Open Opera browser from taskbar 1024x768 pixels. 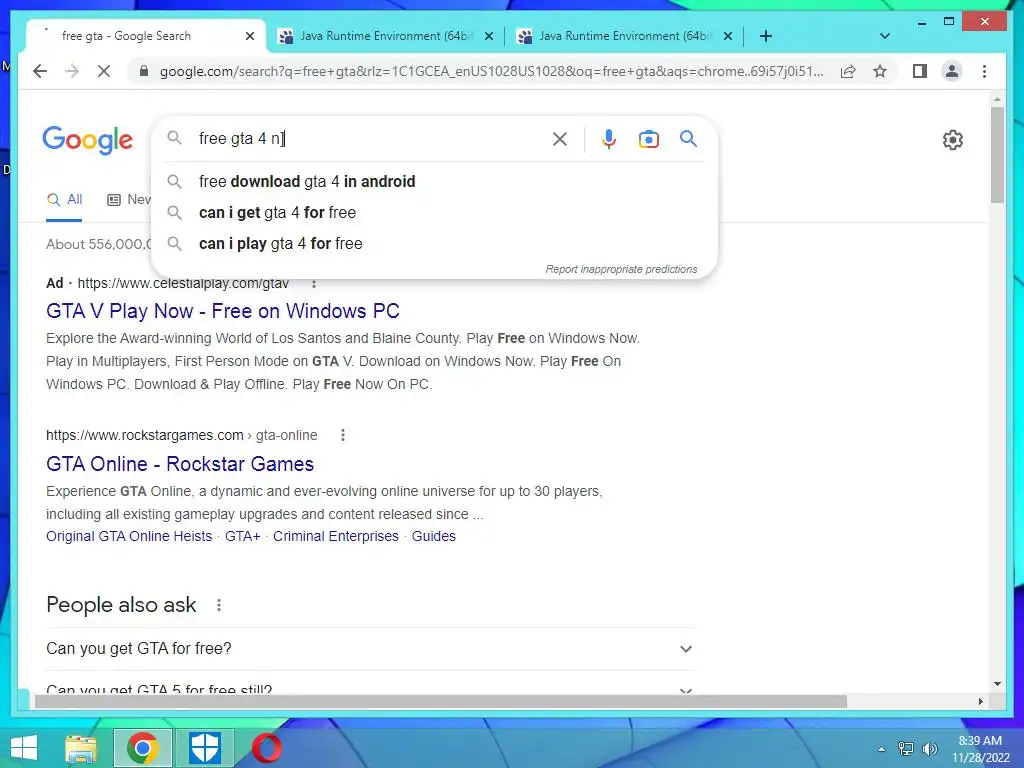tap(267, 748)
